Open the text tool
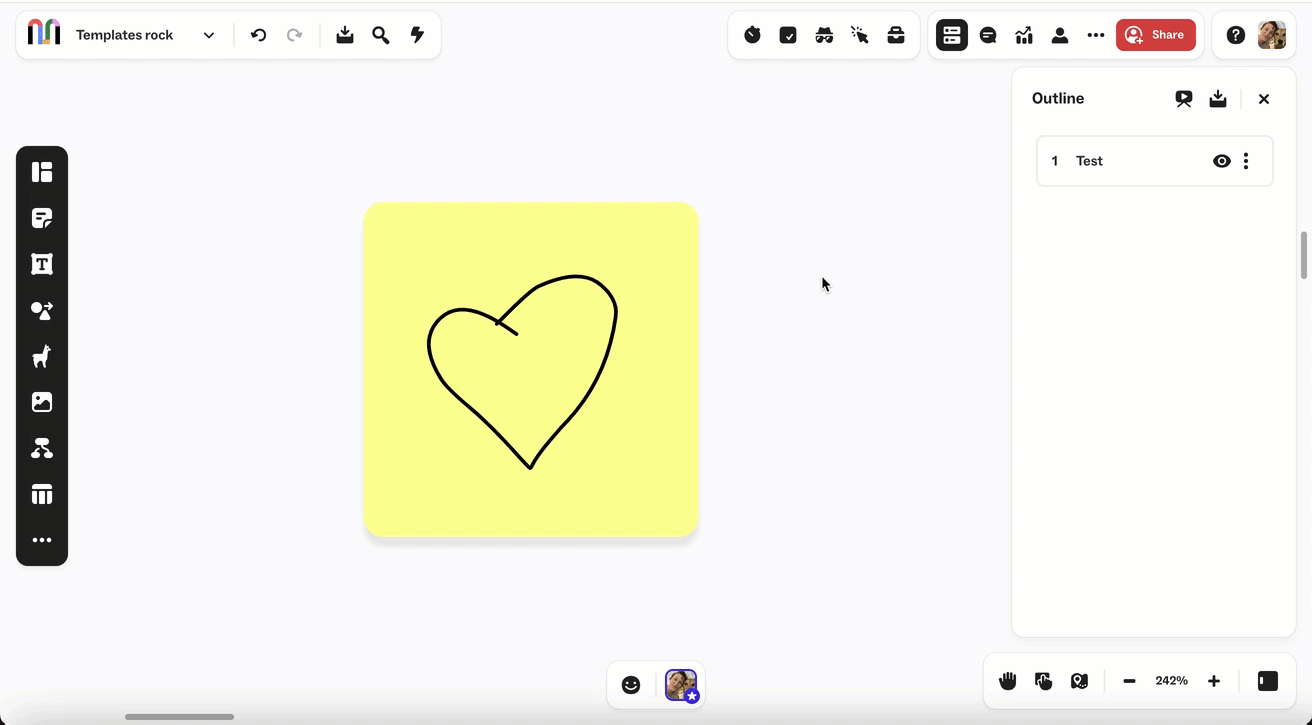 (x=42, y=264)
